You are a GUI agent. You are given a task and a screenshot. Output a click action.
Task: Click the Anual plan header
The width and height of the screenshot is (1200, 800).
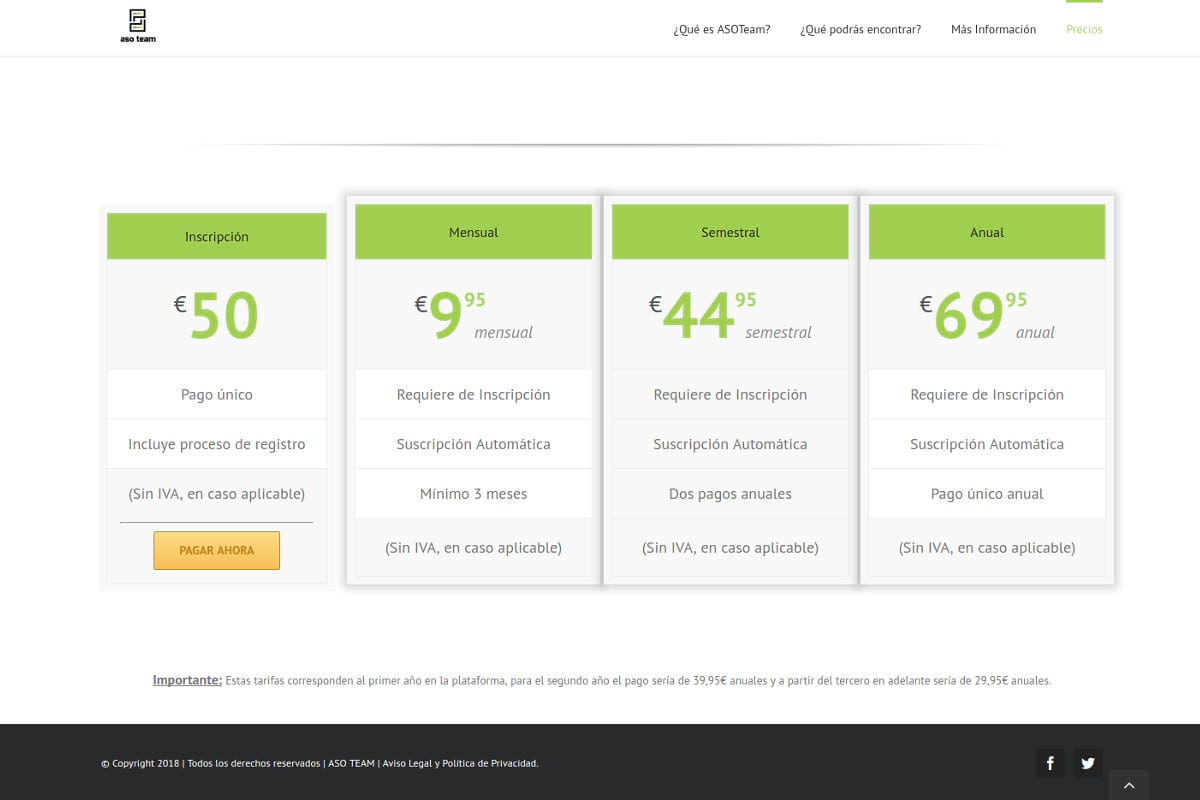click(987, 232)
